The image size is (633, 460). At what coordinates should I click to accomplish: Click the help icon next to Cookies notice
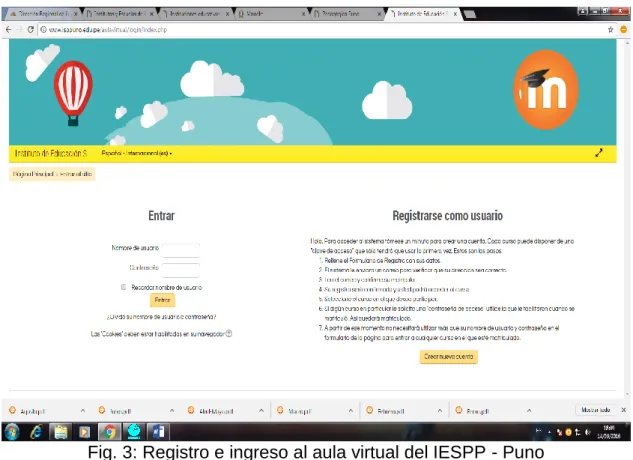[228, 334]
